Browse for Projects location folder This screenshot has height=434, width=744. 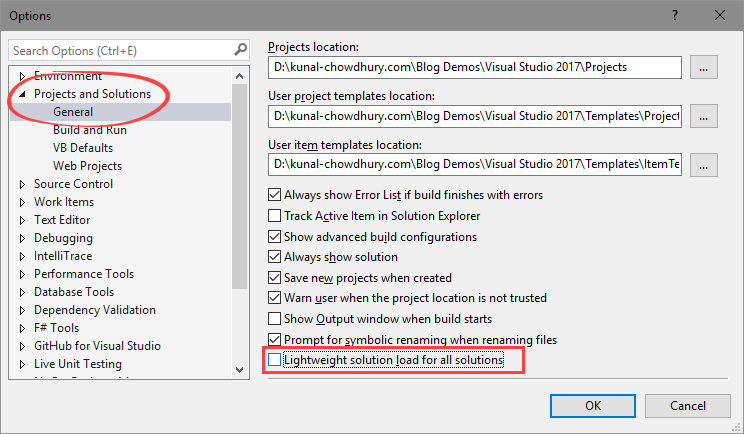coord(704,67)
